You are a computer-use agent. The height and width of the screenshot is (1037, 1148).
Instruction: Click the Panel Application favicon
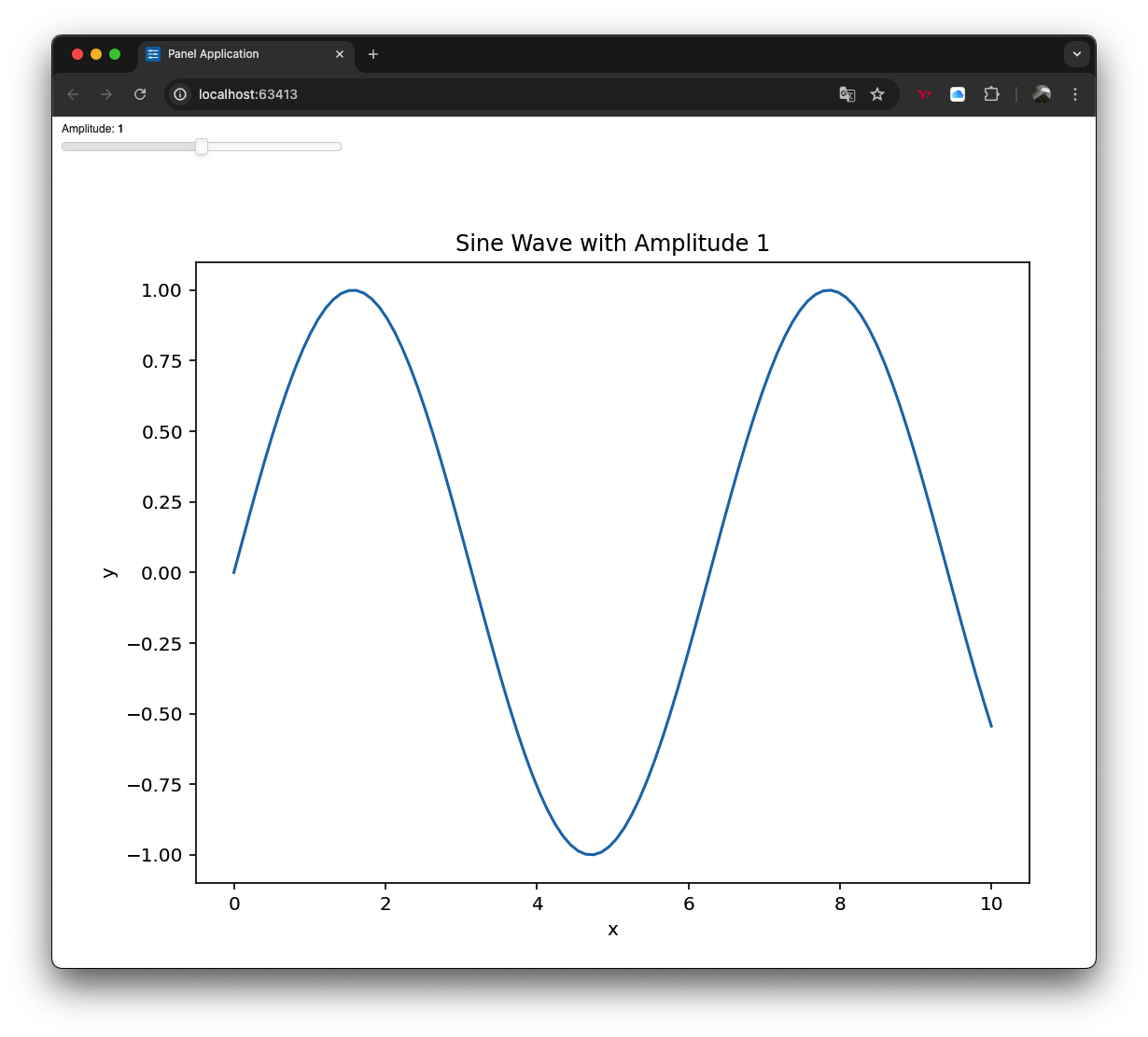152,54
